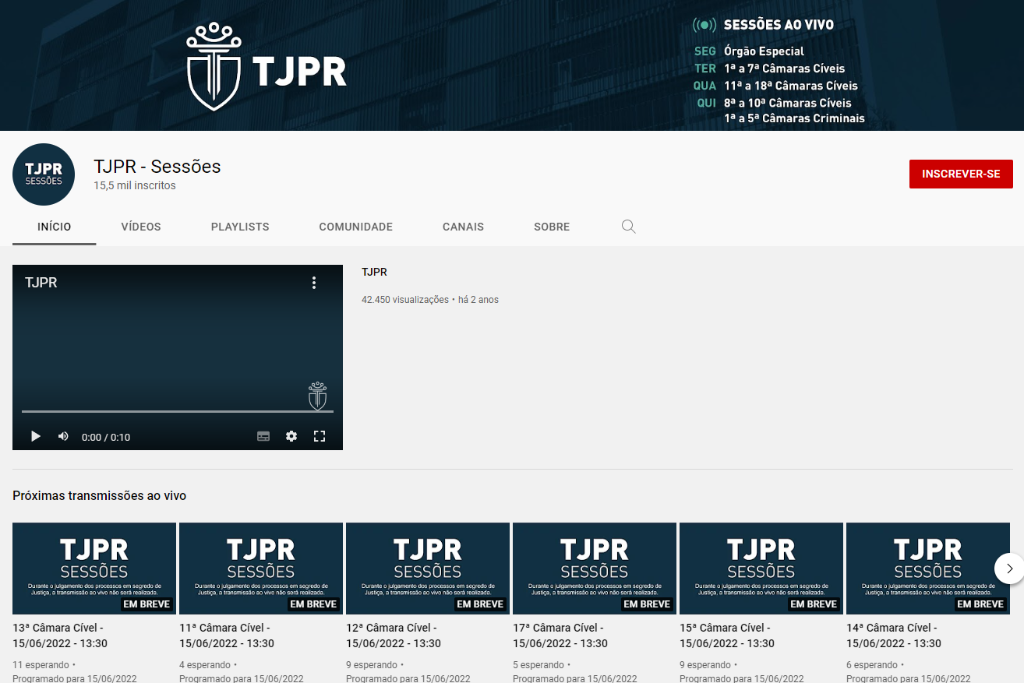Open the 11ª Câmara Cível stream title
This screenshot has height=683, width=1024.
point(227,635)
